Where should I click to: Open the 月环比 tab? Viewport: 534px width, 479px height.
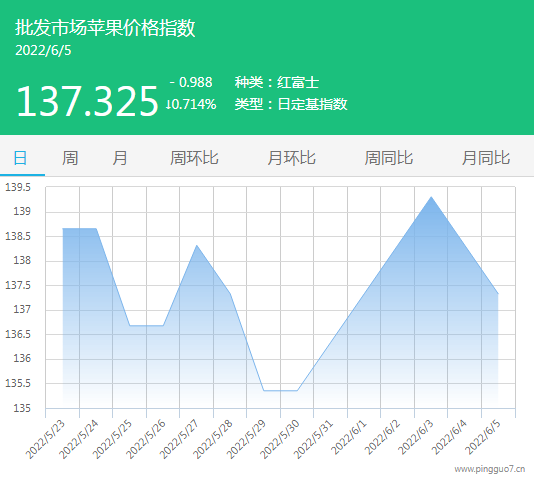pyautogui.click(x=292, y=158)
